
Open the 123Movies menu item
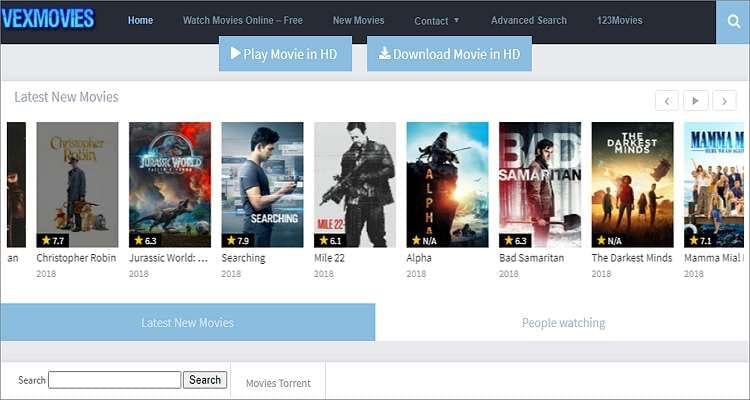(619, 20)
